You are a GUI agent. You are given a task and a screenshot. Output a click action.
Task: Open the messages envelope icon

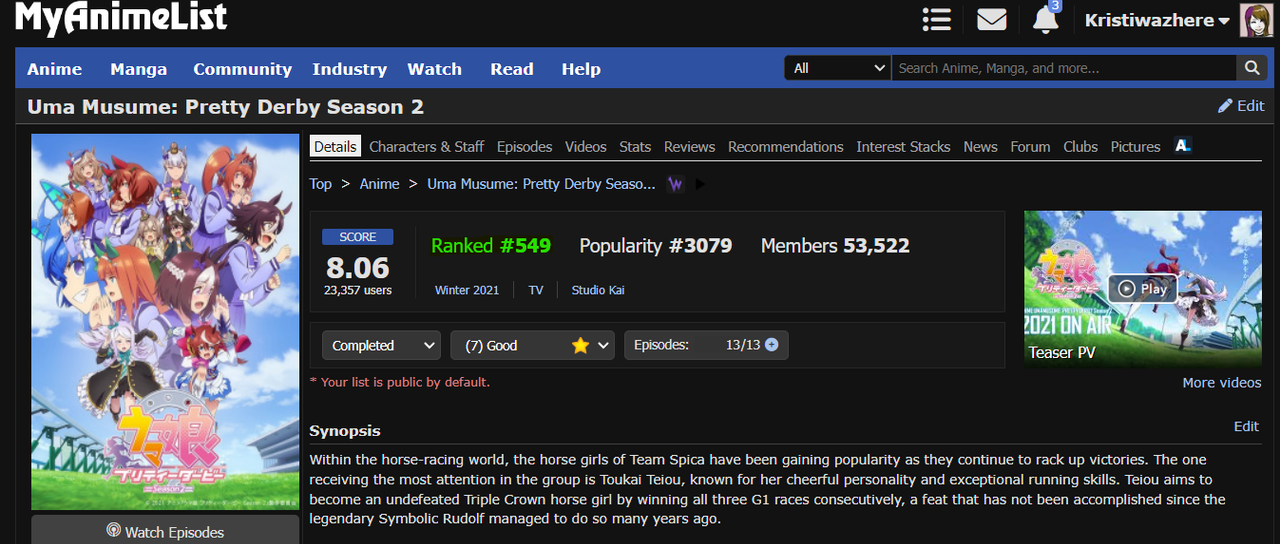(991, 19)
